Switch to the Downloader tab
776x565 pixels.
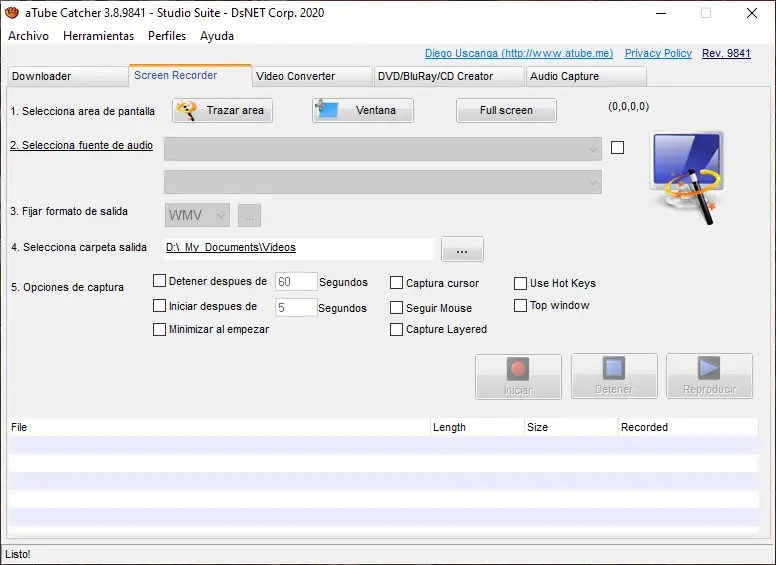tap(68, 77)
